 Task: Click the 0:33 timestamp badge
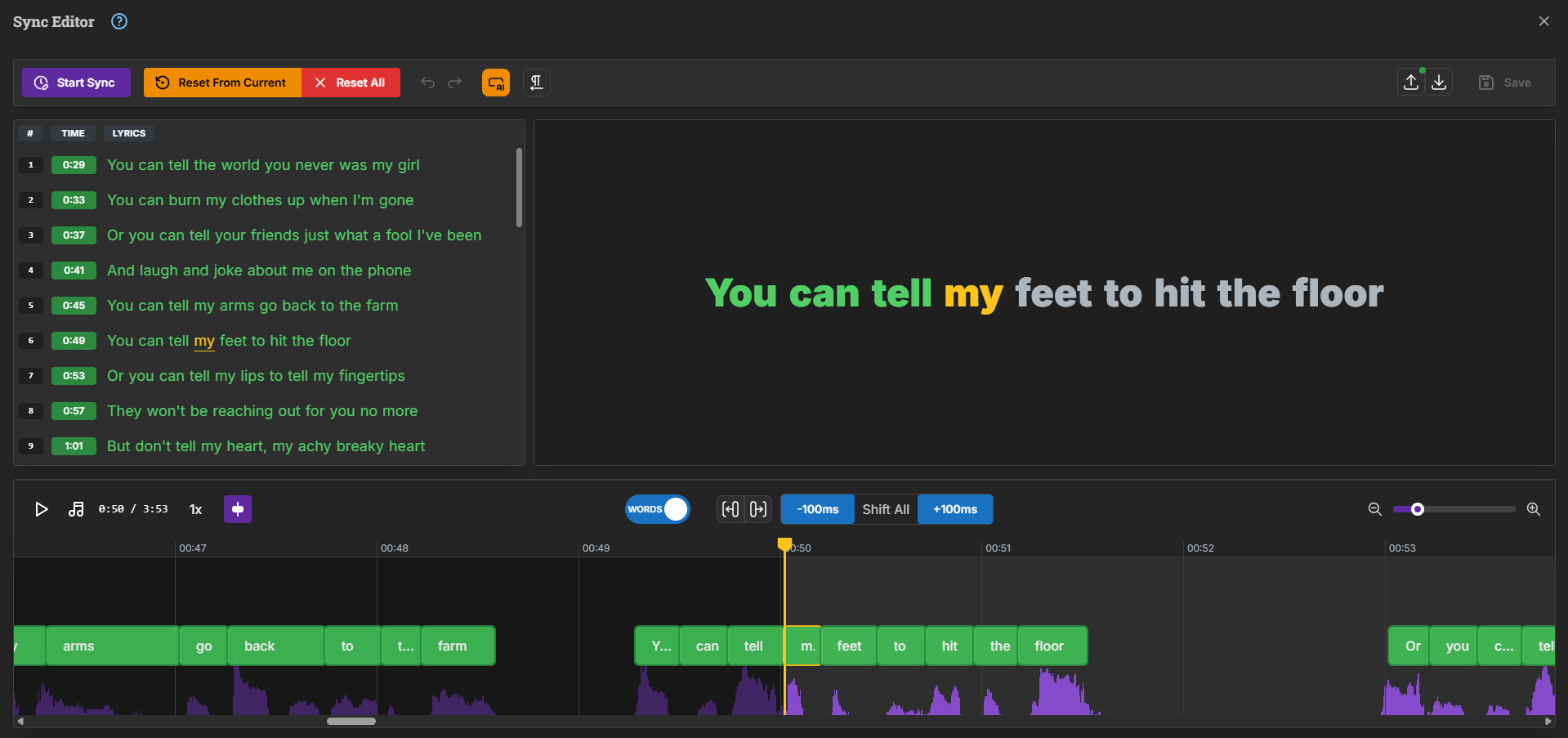tap(74, 200)
